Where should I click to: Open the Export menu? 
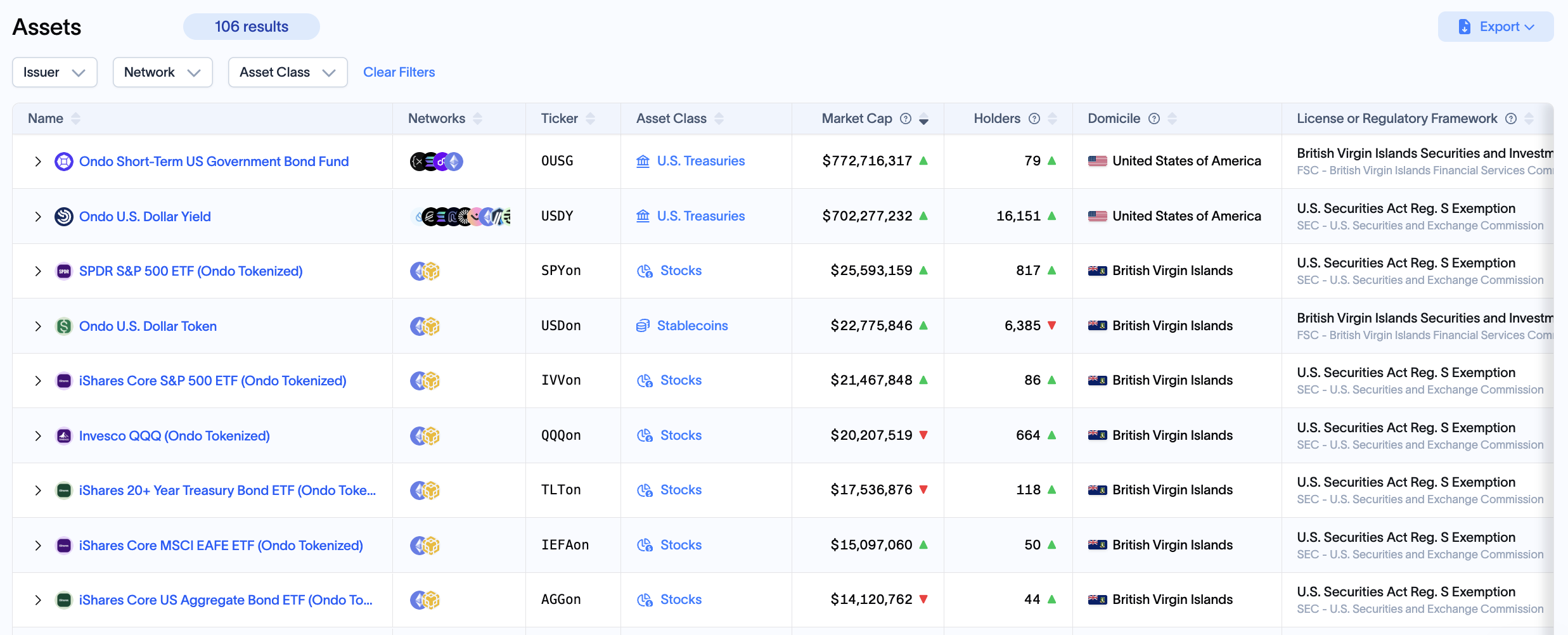[x=1495, y=27]
